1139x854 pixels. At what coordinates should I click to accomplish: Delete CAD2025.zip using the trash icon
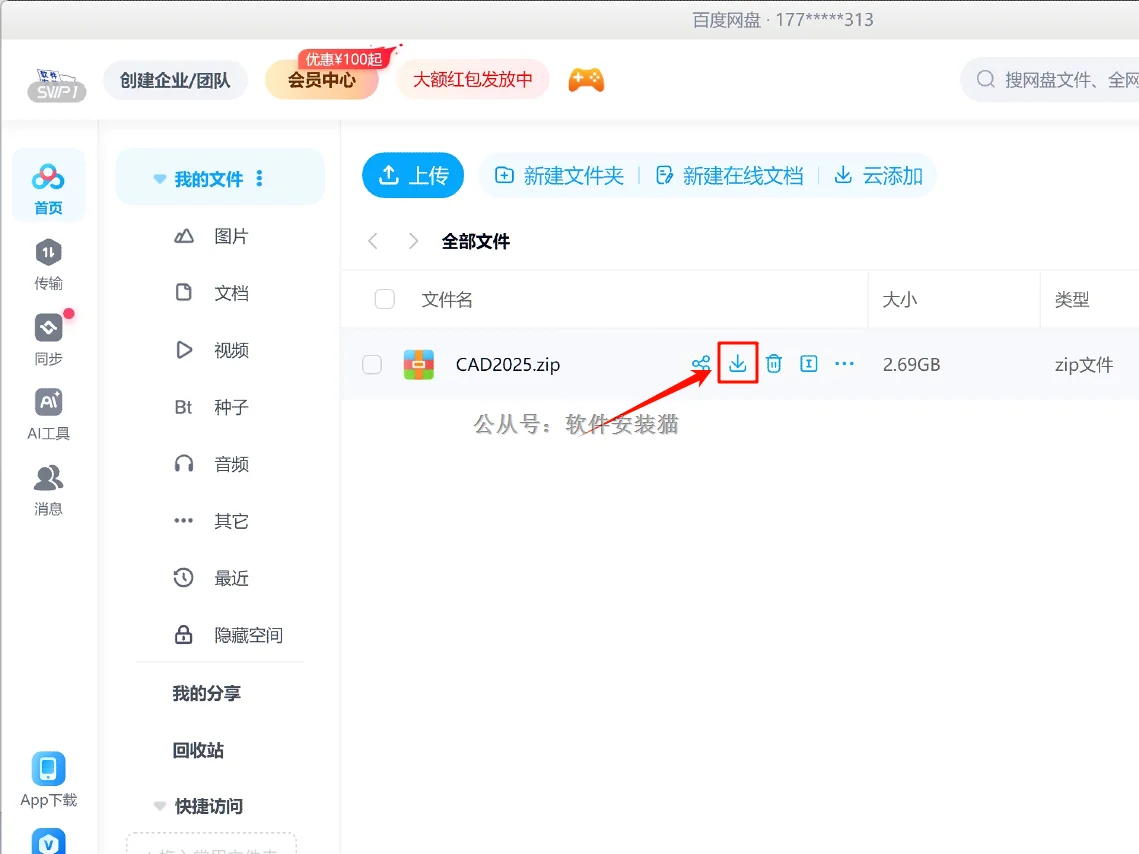click(772, 363)
